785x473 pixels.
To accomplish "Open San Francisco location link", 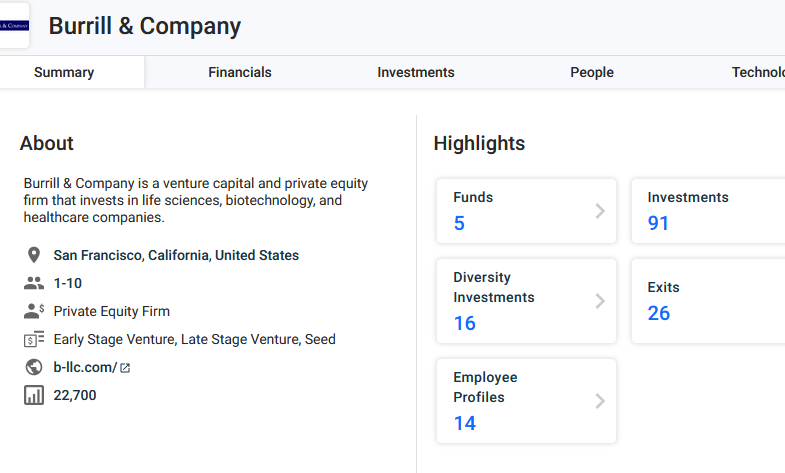I will pyautogui.click(x=99, y=255).
